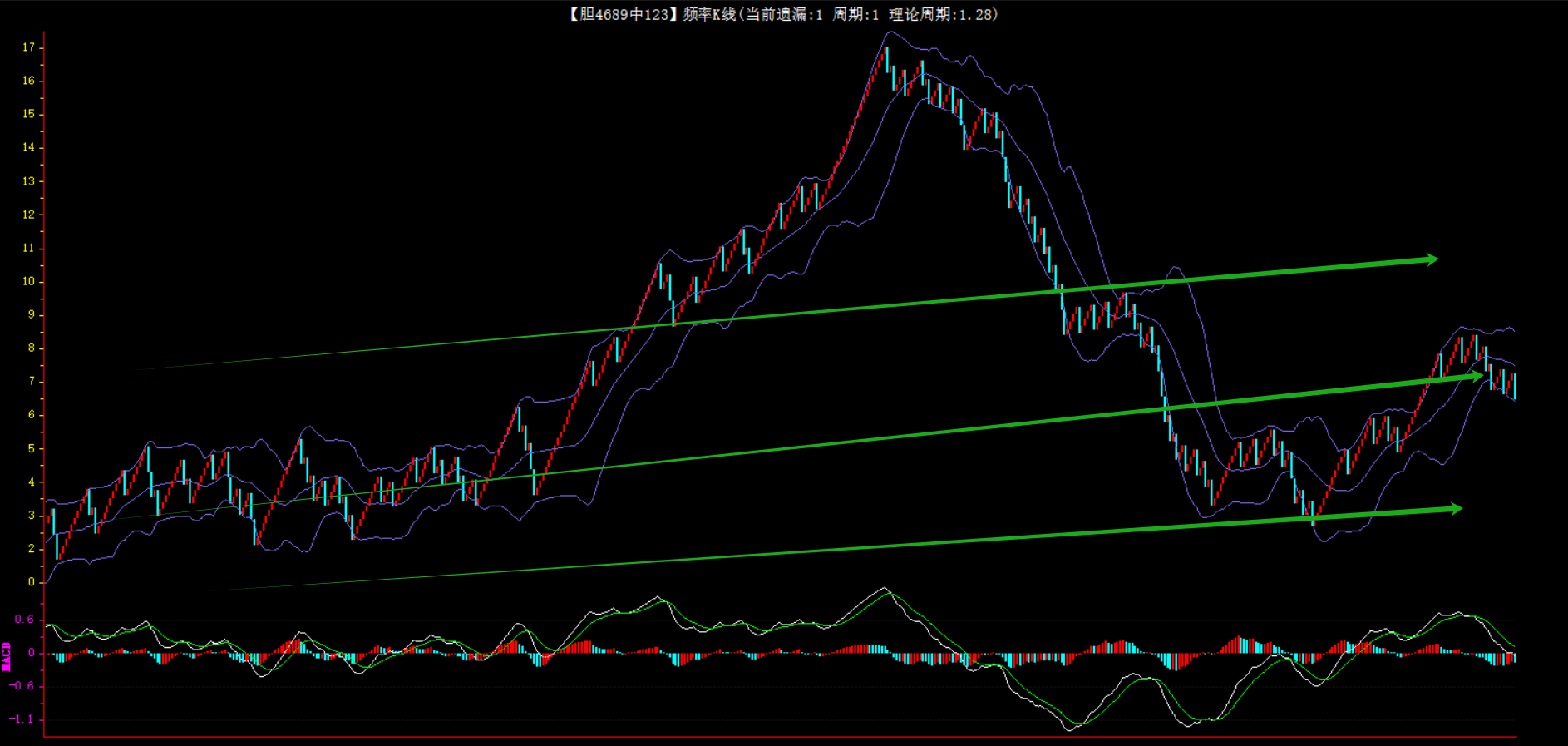Select the 17 label on the price axis
The width and height of the screenshot is (1568, 746).
(29, 47)
